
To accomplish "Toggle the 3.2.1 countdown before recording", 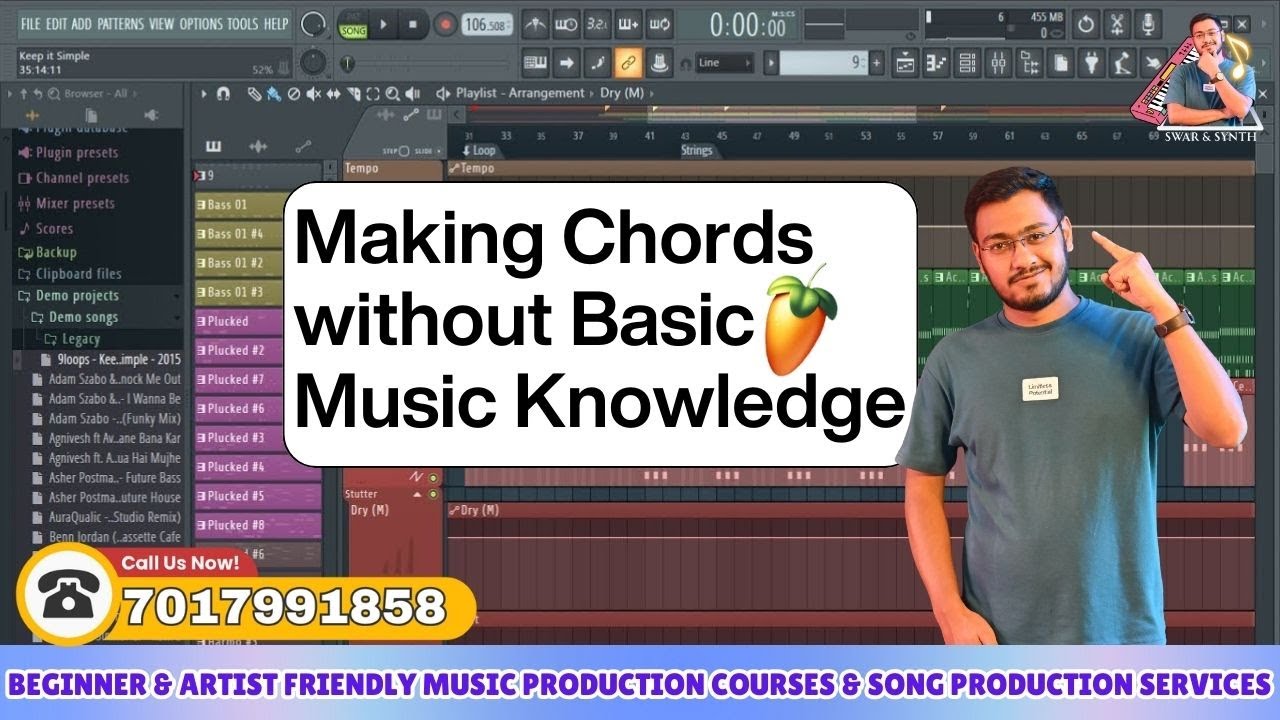I will [x=597, y=23].
